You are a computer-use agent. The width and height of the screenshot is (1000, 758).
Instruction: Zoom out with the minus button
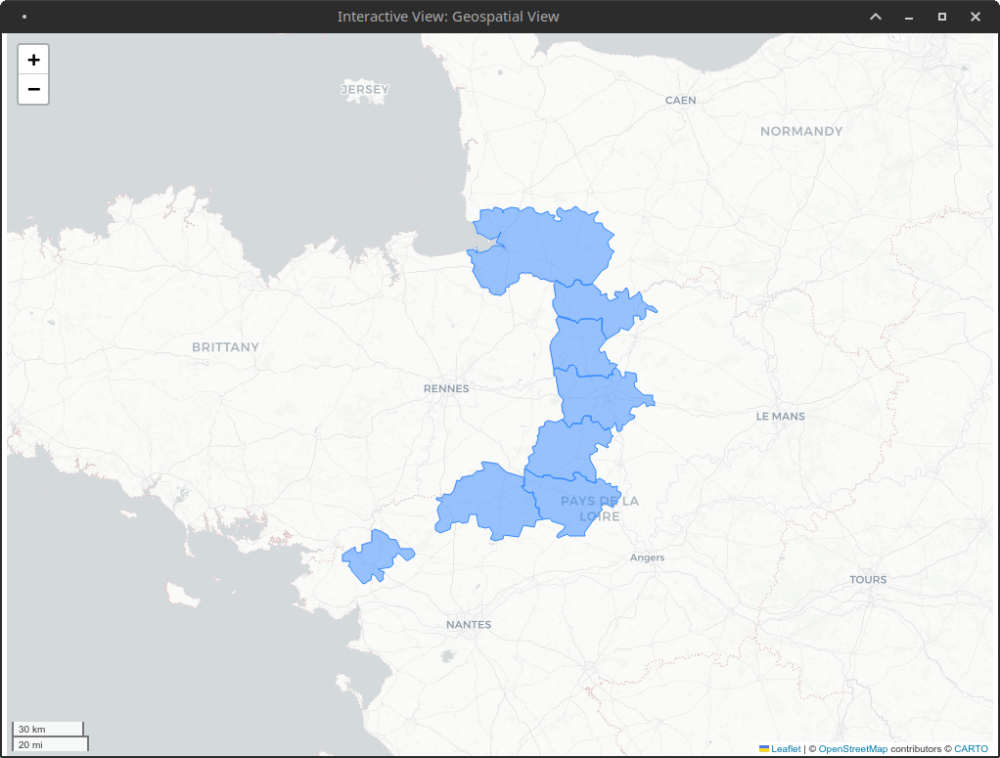[33, 89]
